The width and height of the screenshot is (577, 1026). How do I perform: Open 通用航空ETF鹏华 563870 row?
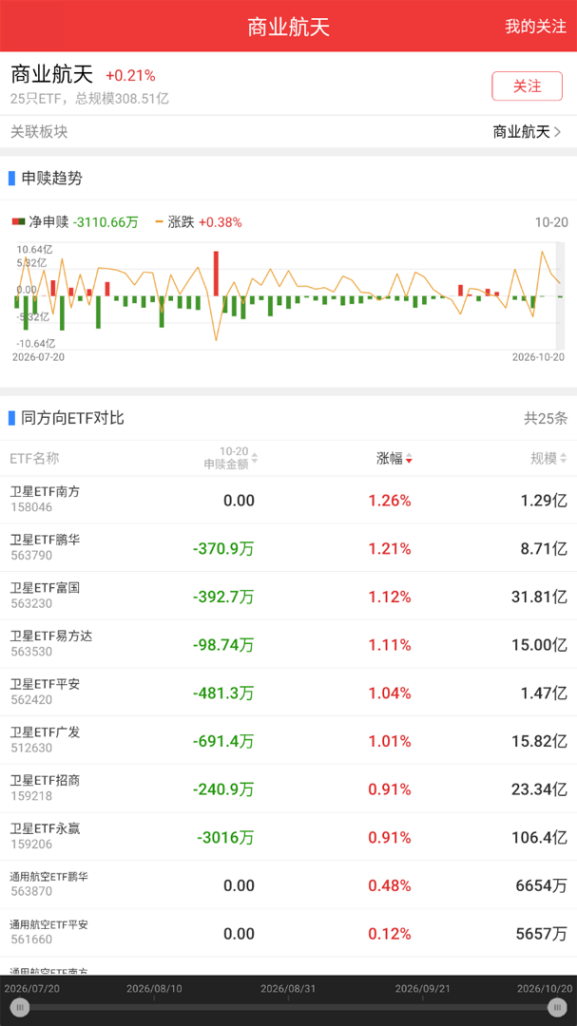tap(288, 885)
